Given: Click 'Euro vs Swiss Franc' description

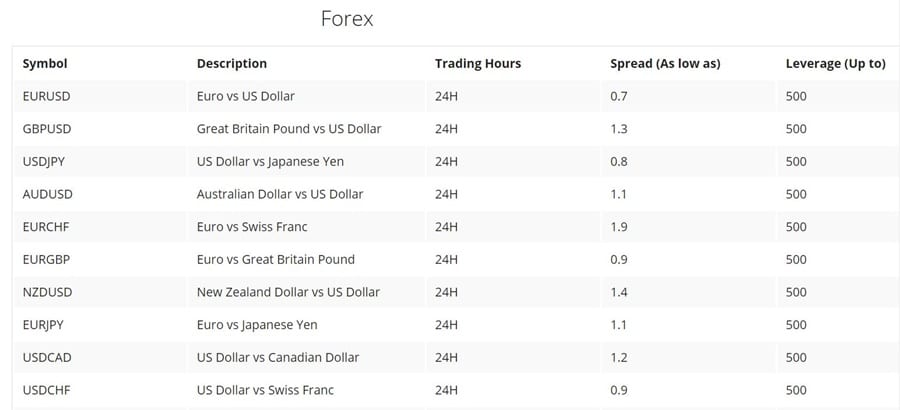Looking at the screenshot, I should click(258, 227).
